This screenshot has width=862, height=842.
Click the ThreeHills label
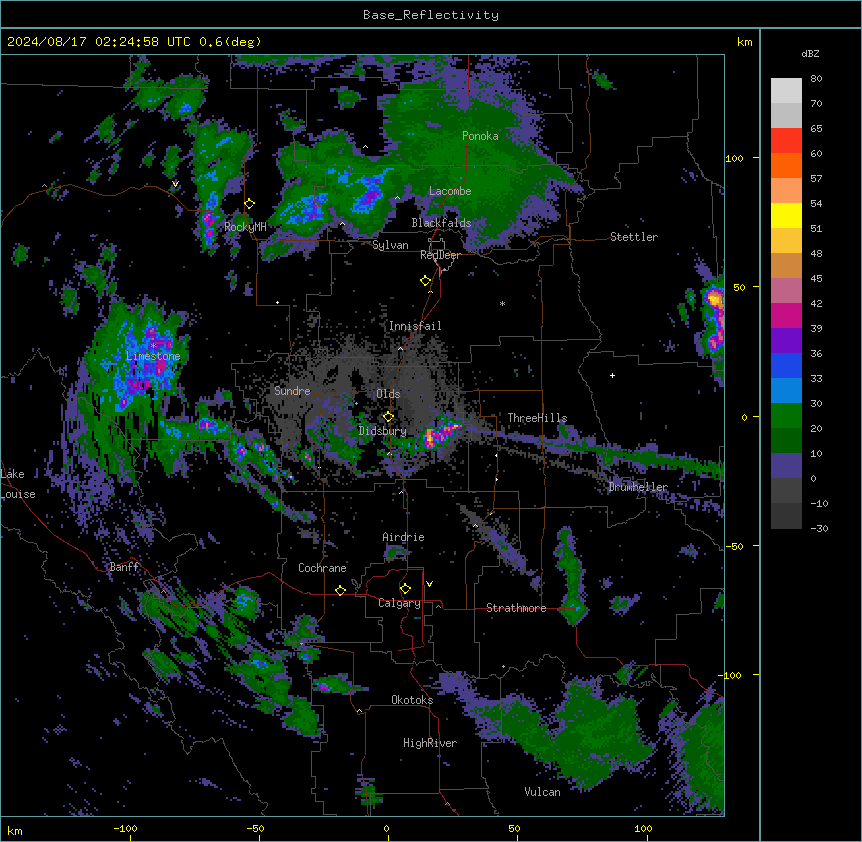coord(537,418)
